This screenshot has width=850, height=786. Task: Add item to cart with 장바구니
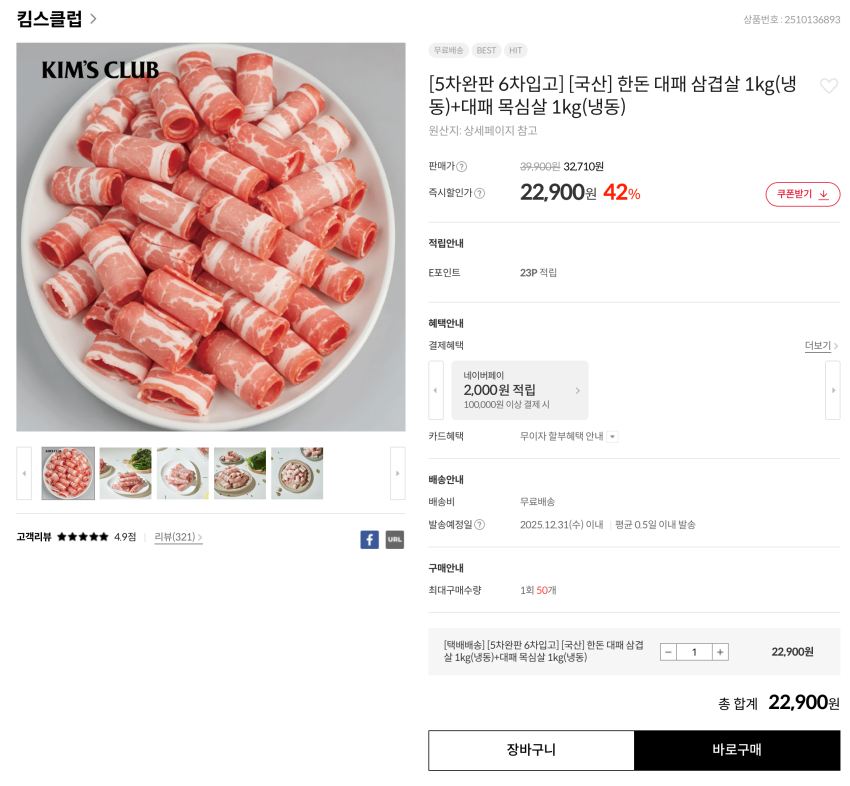click(531, 750)
